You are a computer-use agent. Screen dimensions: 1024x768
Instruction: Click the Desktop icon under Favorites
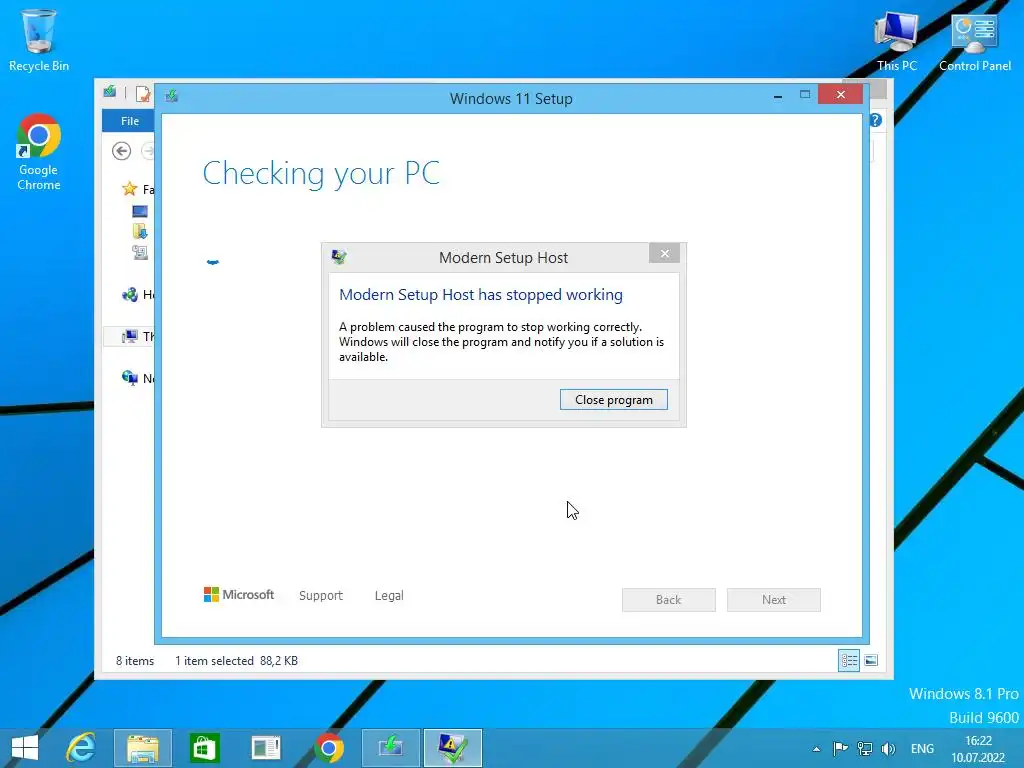(140, 212)
